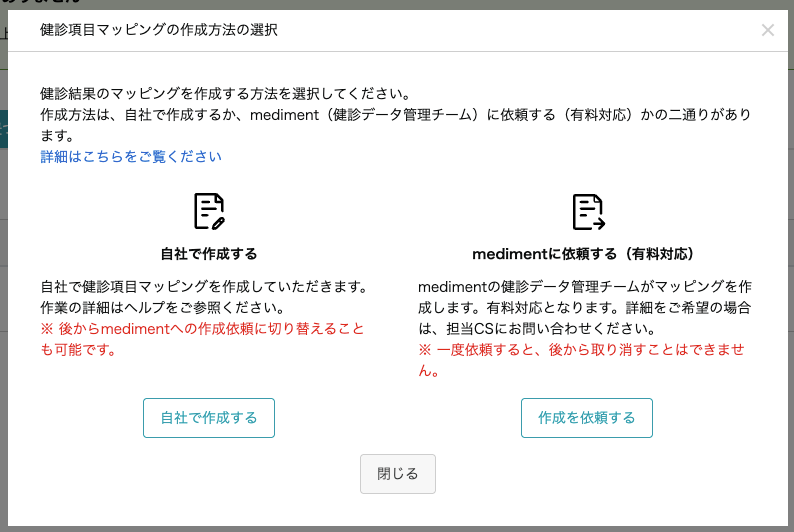This screenshot has height=532, width=794.
Task: Click the text 健診結果のマッピングを作成する方法を選択してください
Action: [225, 94]
